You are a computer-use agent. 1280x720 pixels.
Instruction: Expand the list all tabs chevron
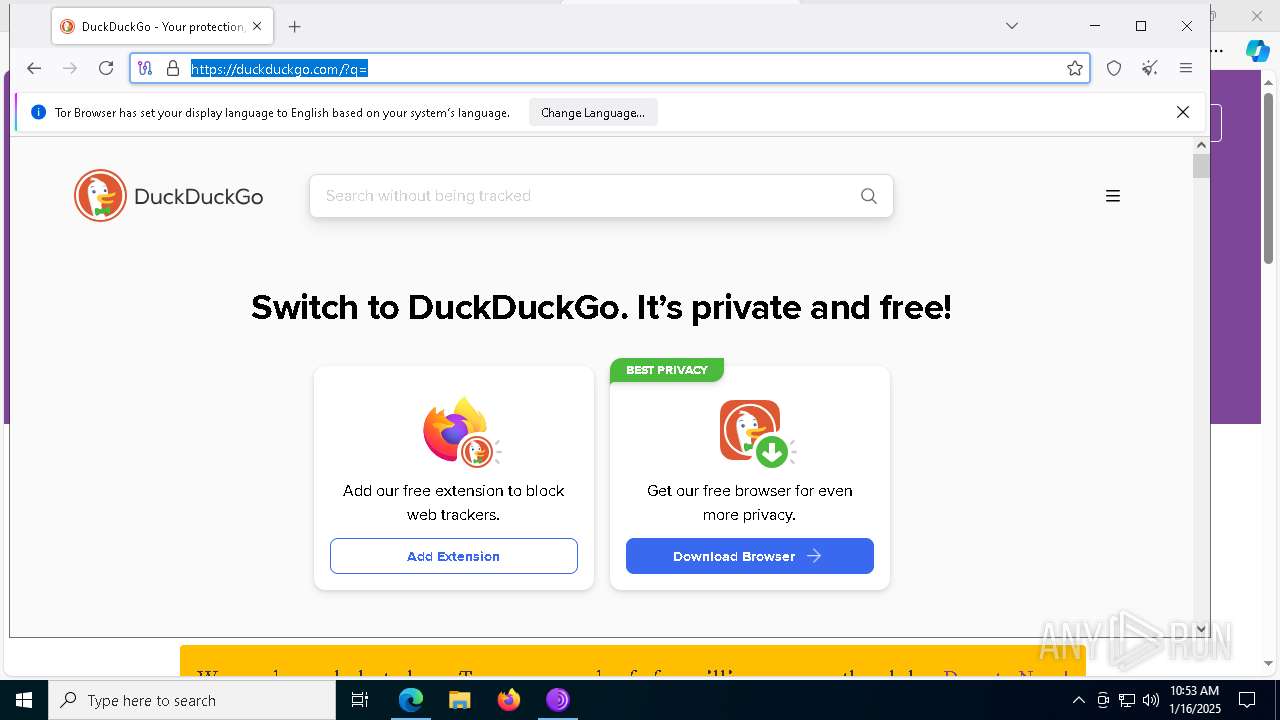click(x=1012, y=26)
